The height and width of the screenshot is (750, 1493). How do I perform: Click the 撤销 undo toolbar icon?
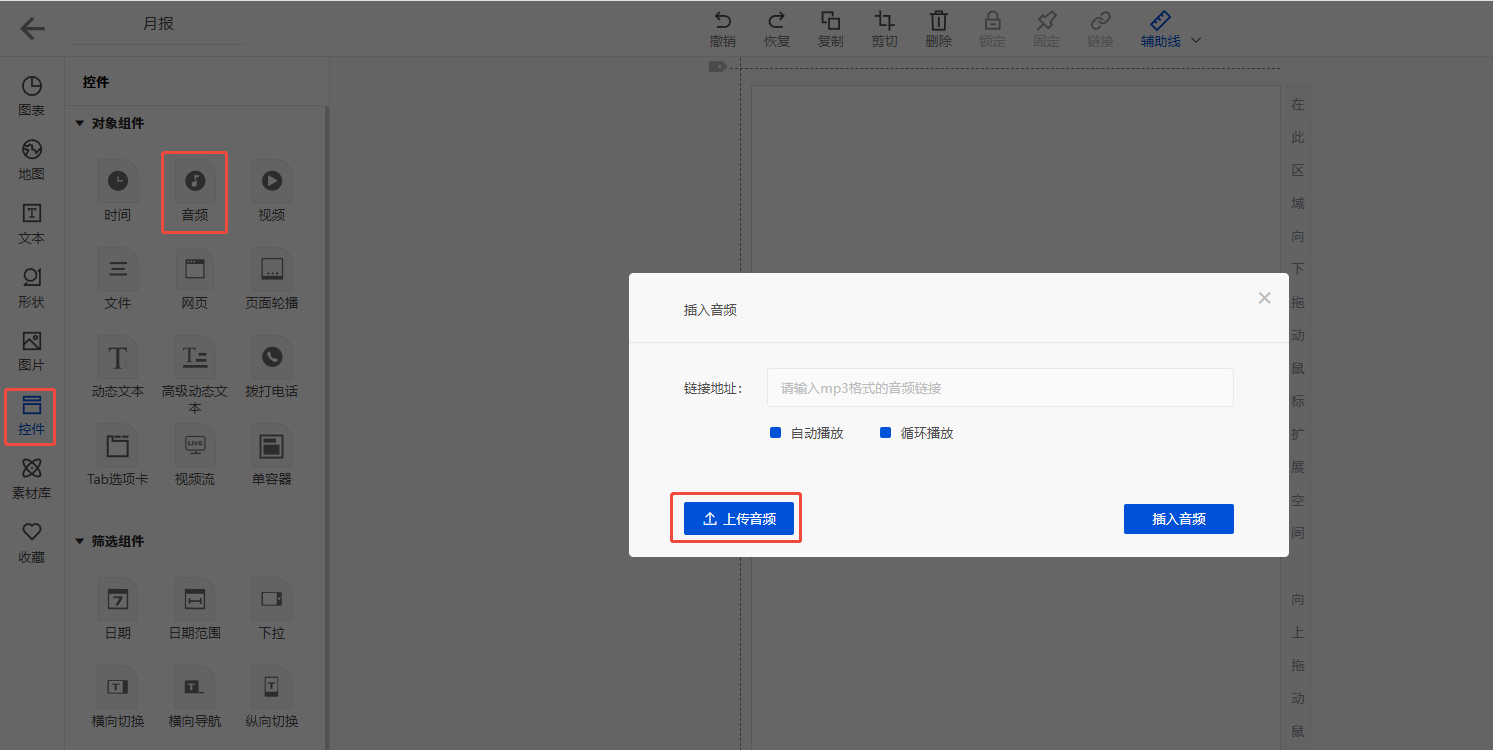click(x=722, y=29)
